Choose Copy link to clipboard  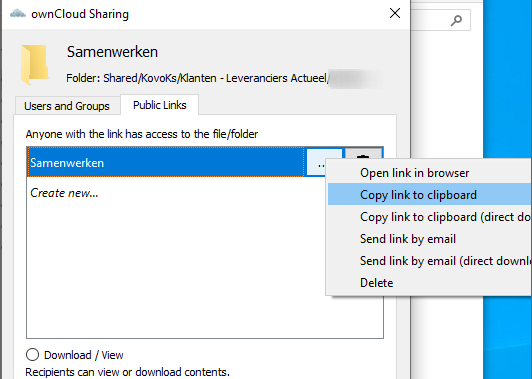click(429, 194)
